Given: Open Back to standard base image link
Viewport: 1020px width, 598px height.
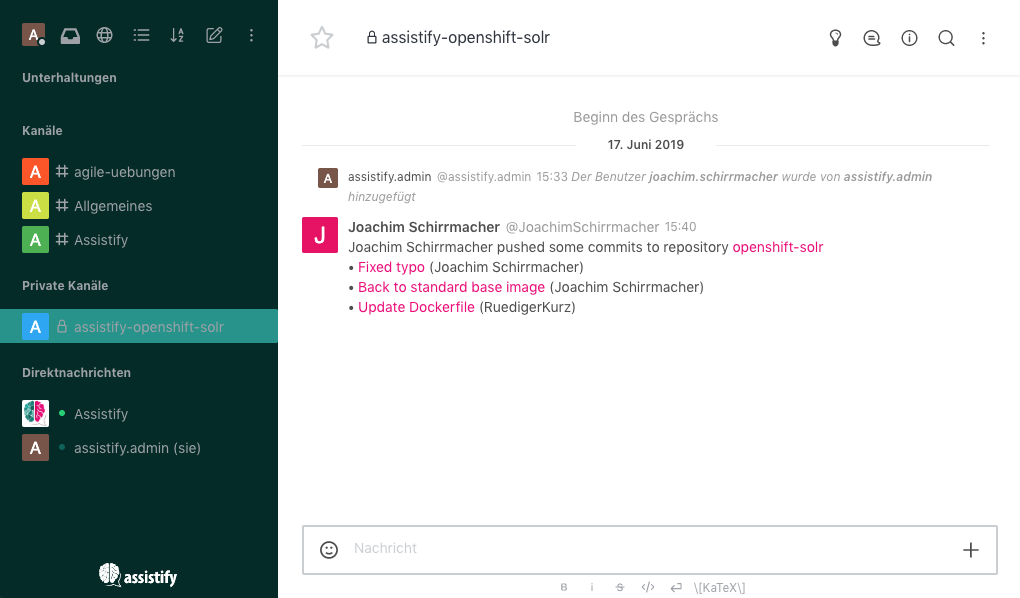Looking at the screenshot, I should (451, 288).
